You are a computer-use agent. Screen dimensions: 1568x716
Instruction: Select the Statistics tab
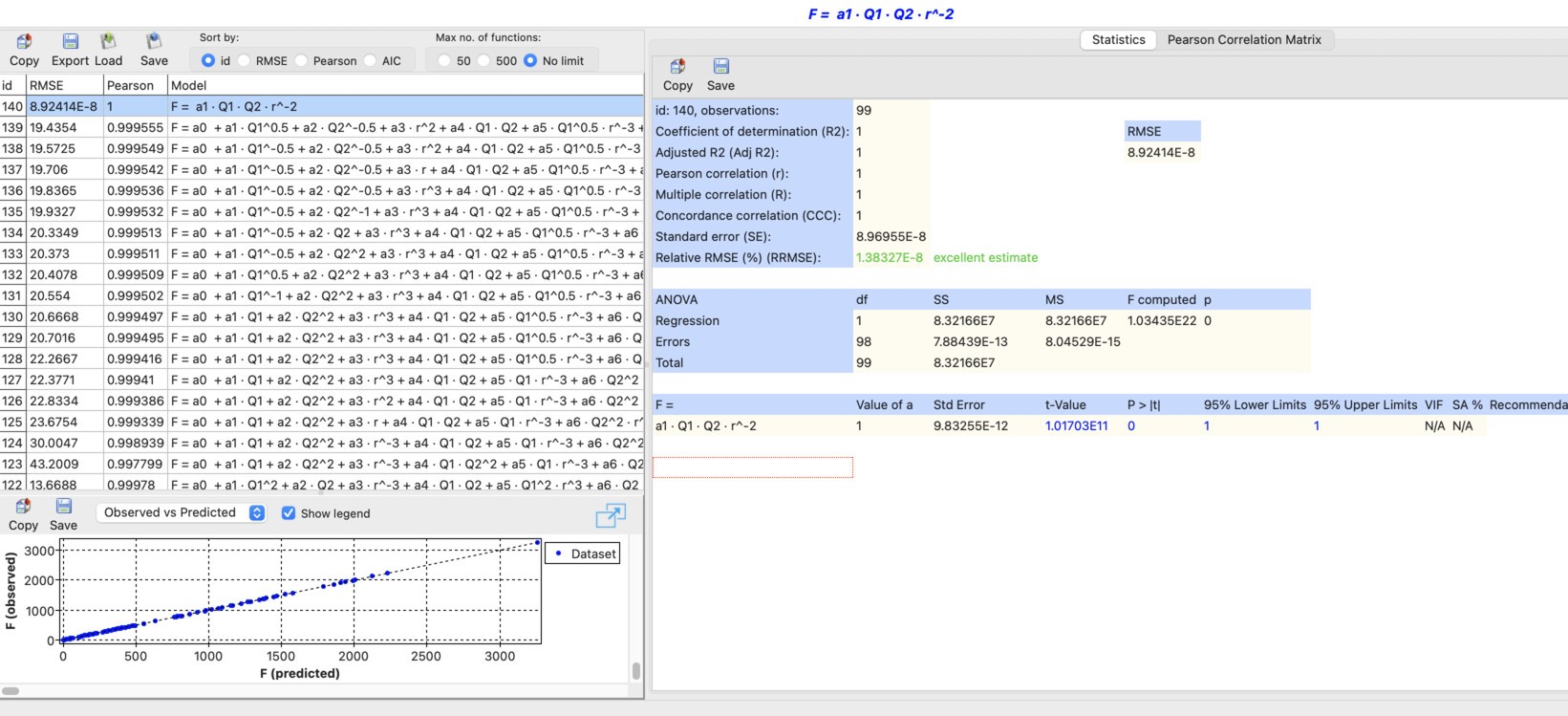click(x=1118, y=39)
